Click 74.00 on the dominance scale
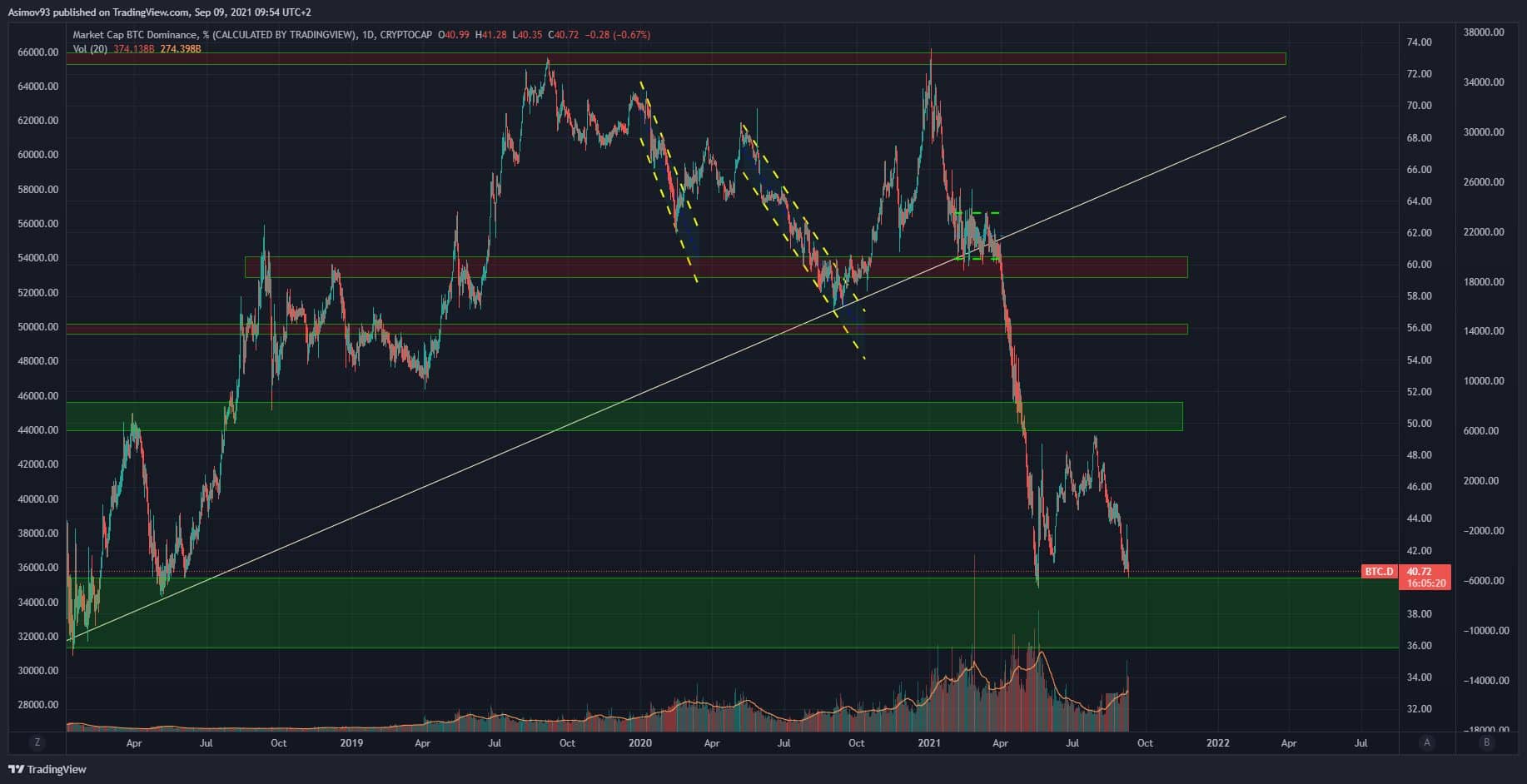The height and width of the screenshot is (784, 1527). [1419, 42]
